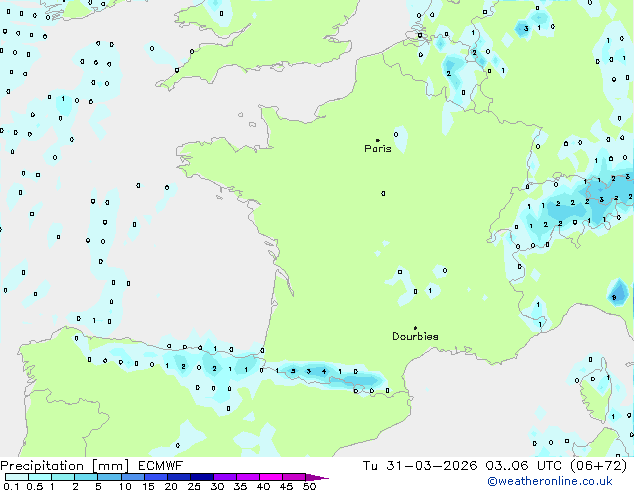The height and width of the screenshot is (490, 634).
Task: Select the 0.1–0.5 mm legend swatch
Action: tap(17, 477)
